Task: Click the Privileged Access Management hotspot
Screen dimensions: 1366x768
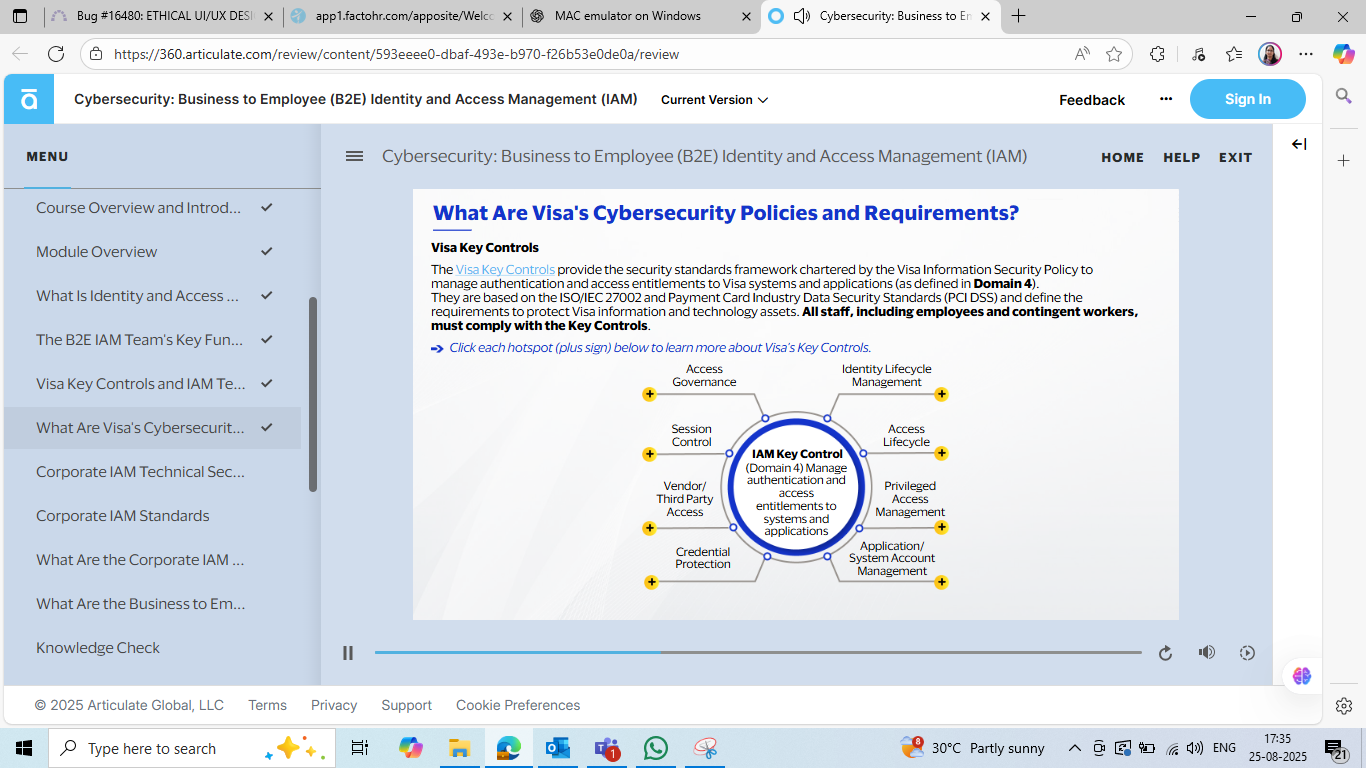Action: [x=941, y=527]
